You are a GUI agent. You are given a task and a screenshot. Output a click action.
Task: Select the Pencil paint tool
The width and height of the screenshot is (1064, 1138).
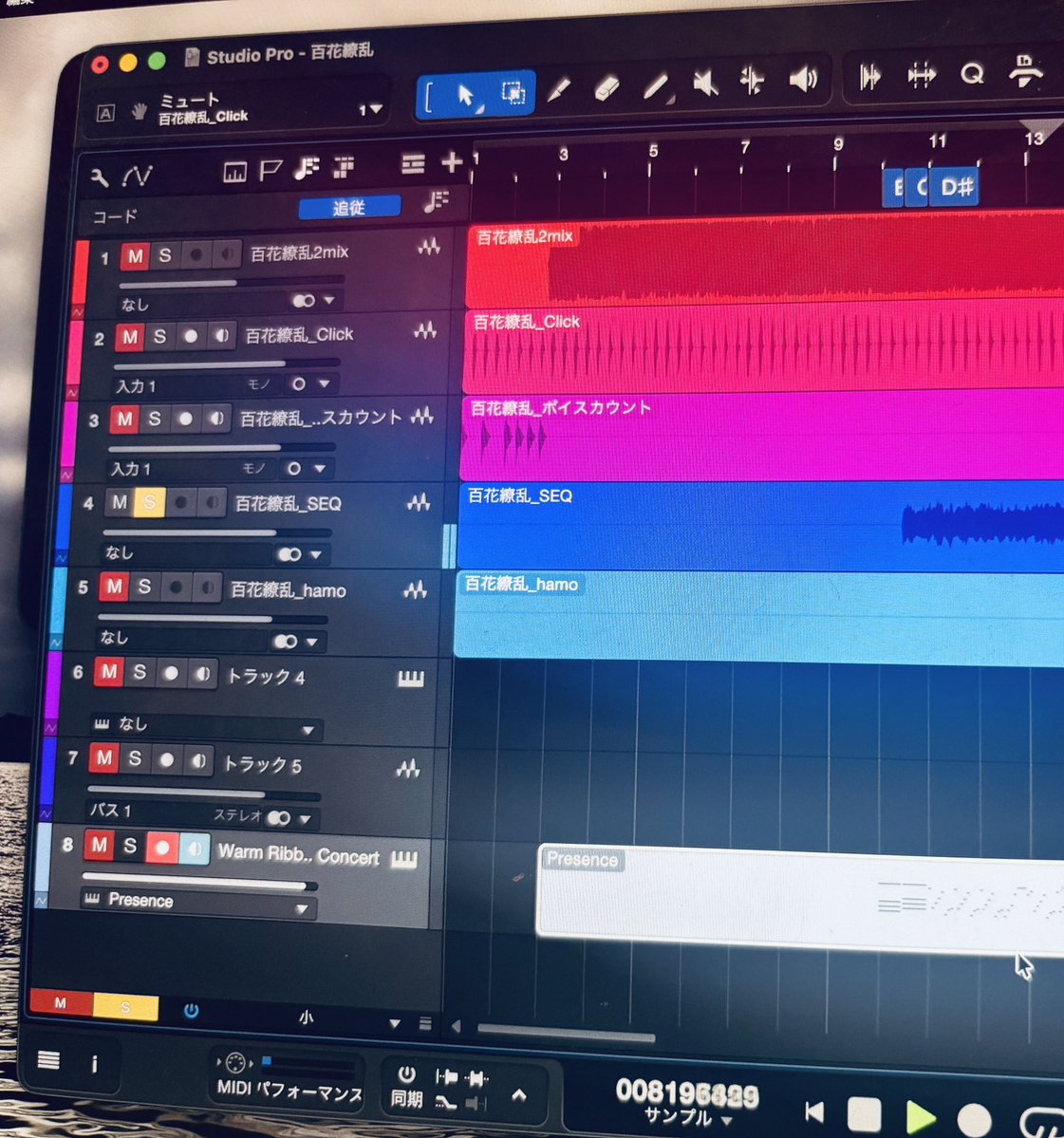tap(558, 90)
